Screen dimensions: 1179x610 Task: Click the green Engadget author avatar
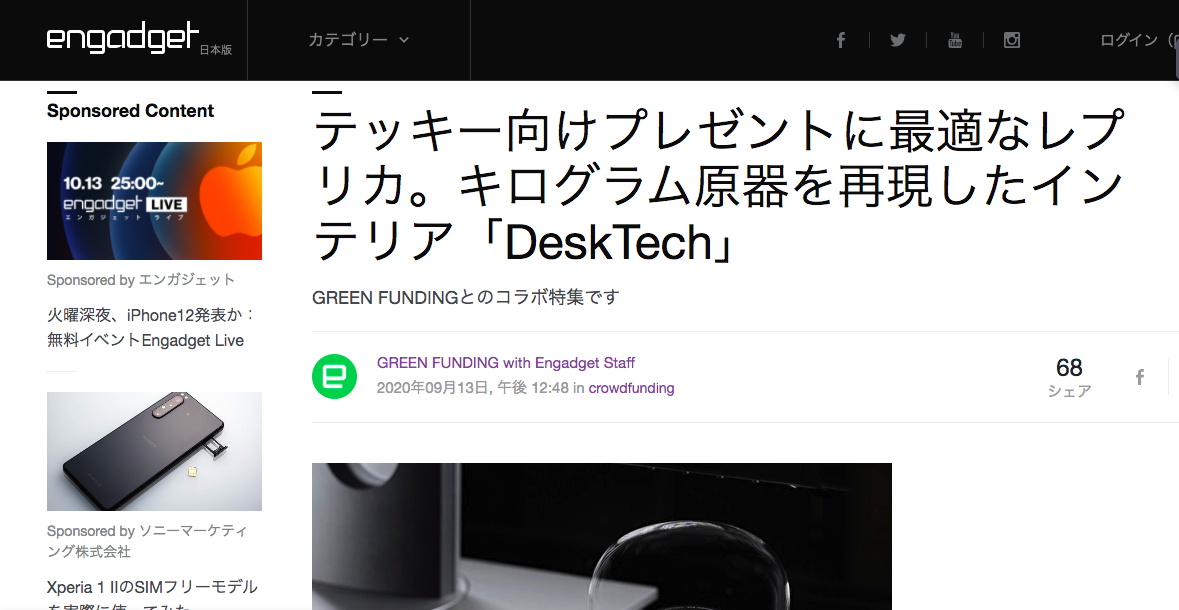click(335, 376)
